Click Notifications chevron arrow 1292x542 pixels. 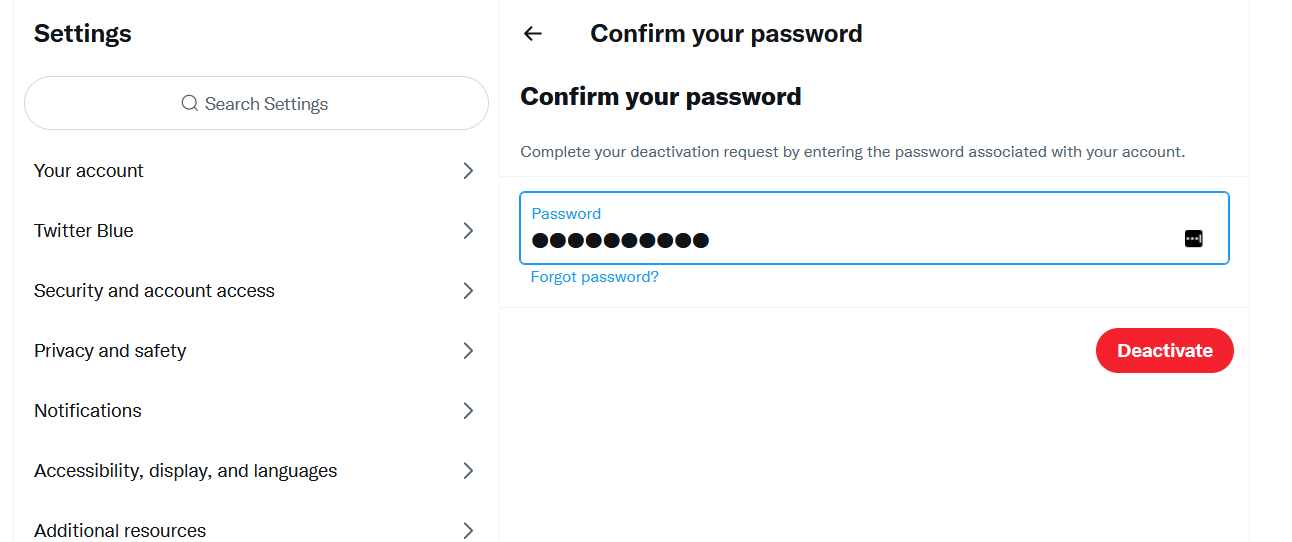[x=468, y=411]
